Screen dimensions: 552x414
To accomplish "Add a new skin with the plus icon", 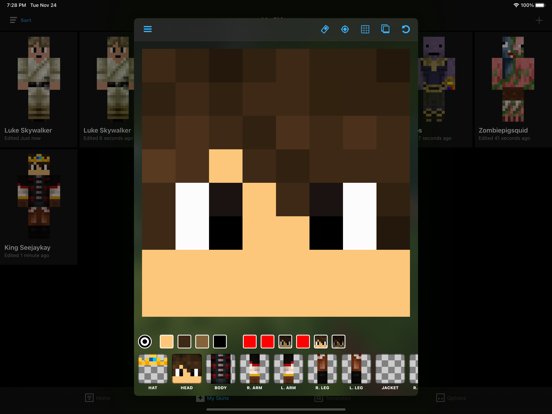I will [539, 20].
